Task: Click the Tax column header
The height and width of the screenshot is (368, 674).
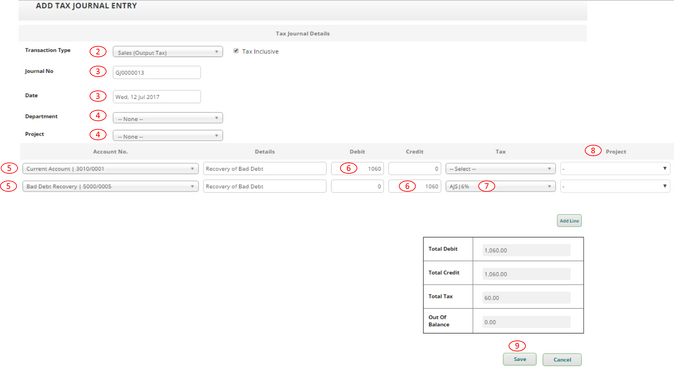Action: tap(500, 152)
